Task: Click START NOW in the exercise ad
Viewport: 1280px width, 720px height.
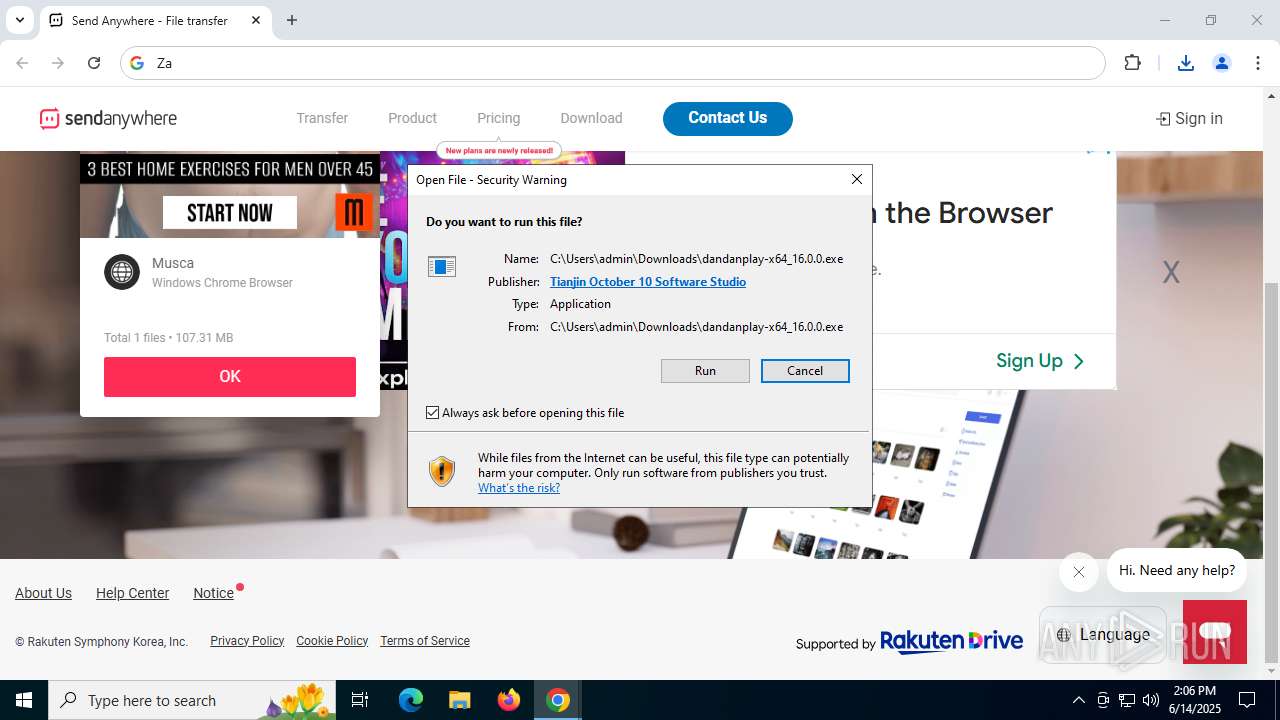Action: (230, 212)
